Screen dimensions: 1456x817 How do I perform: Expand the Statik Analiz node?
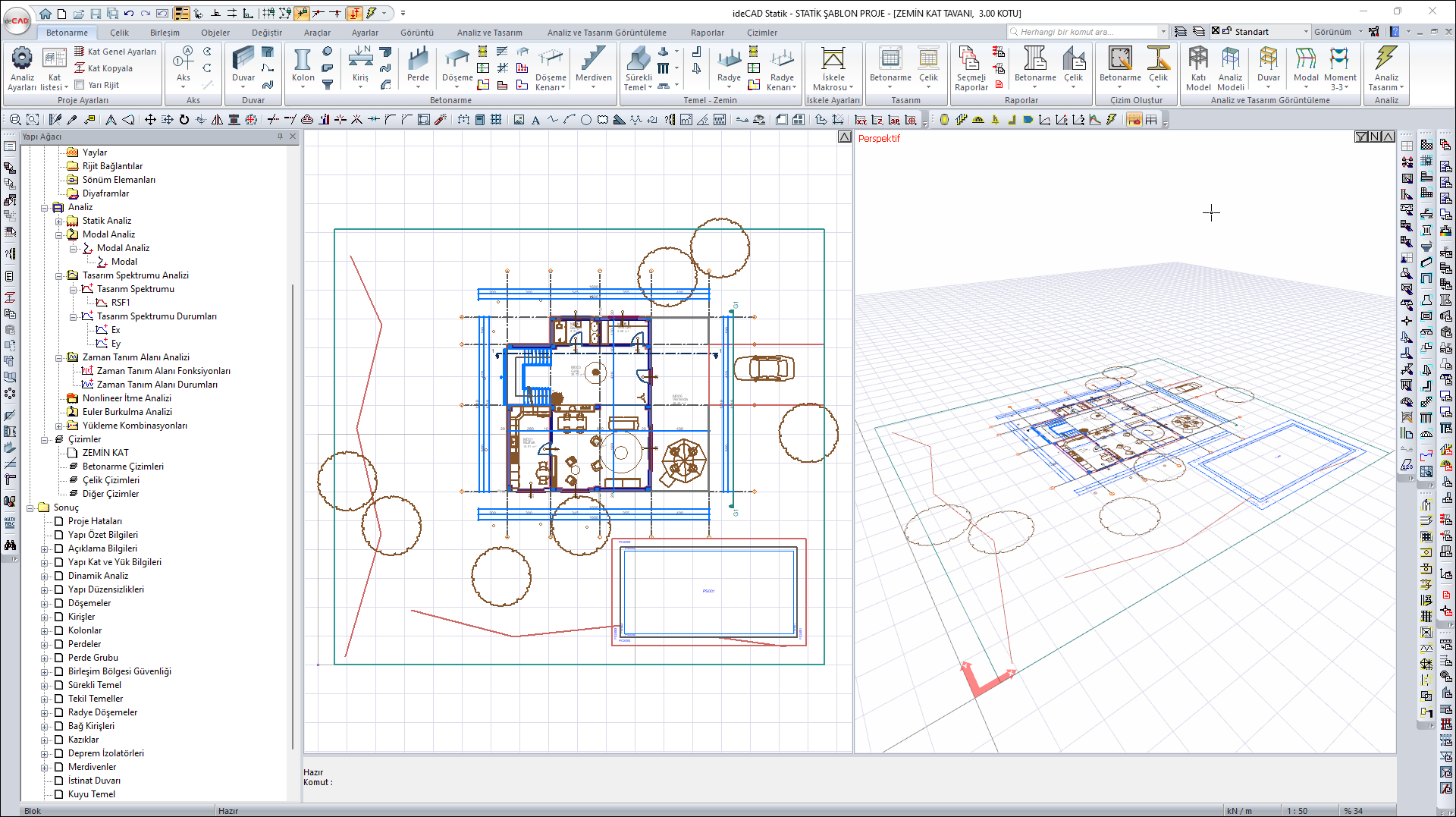(58, 221)
